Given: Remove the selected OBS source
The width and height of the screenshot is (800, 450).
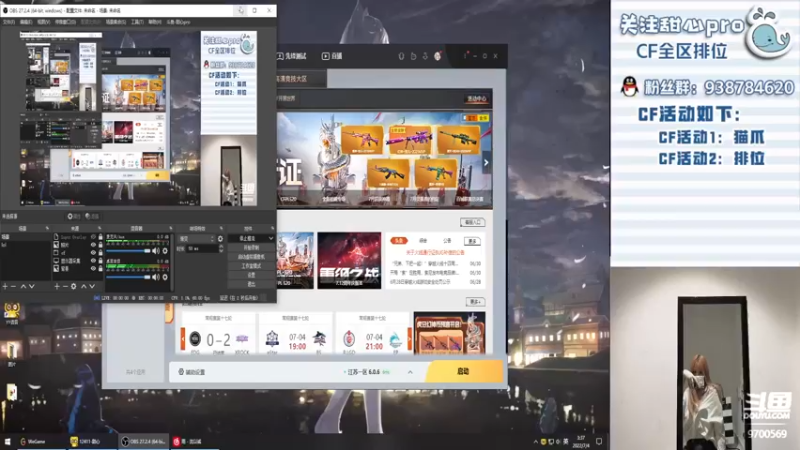Looking at the screenshot, I should [65, 287].
